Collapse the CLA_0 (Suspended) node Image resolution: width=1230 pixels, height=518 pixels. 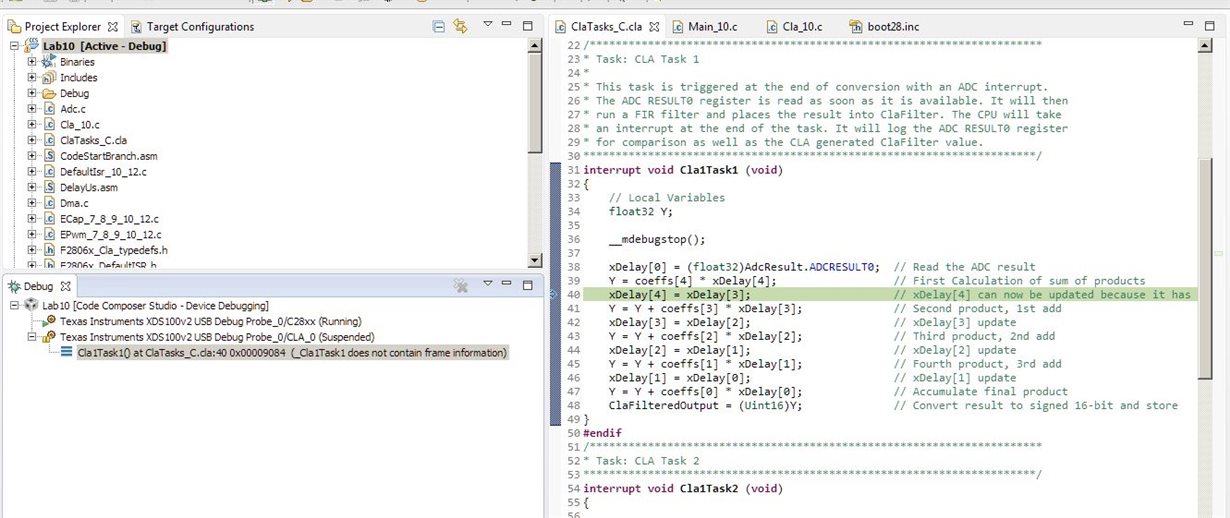point(32,337)
